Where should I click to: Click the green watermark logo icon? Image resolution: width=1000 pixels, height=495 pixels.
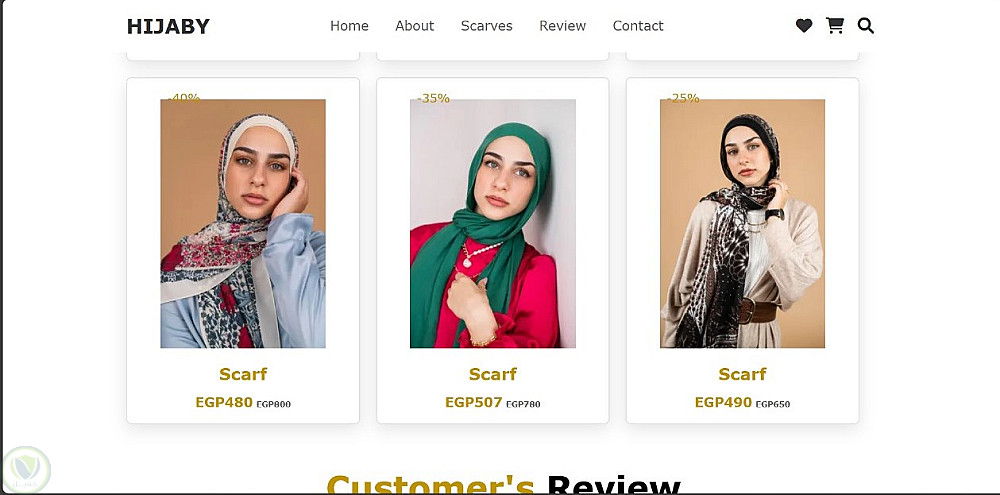[x=26, y=470]
